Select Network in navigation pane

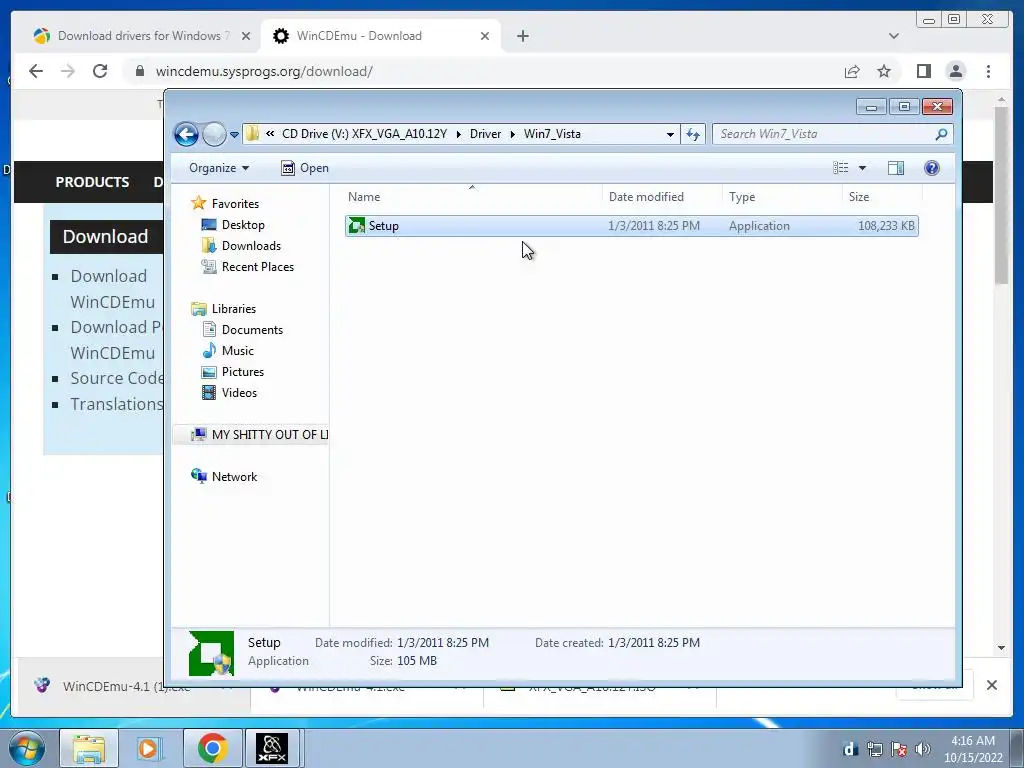(224, 477)
